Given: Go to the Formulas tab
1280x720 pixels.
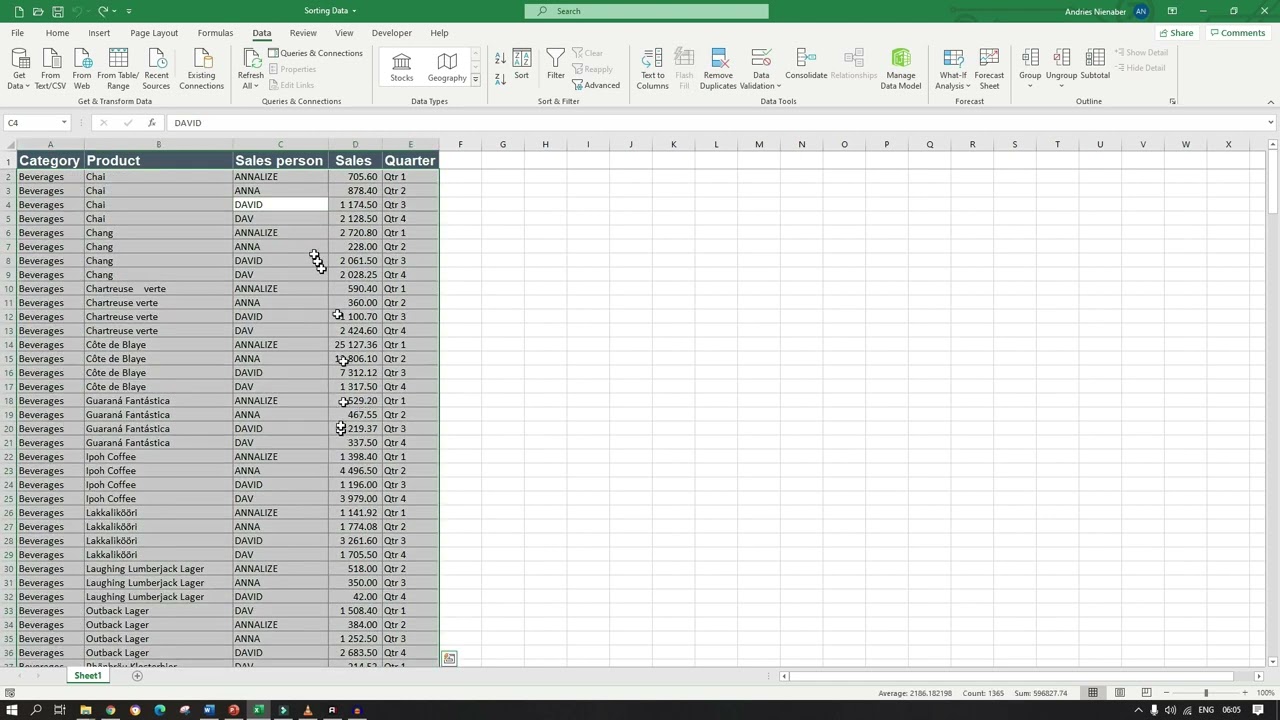Looking at the screenshot, I should click(215, 33).
